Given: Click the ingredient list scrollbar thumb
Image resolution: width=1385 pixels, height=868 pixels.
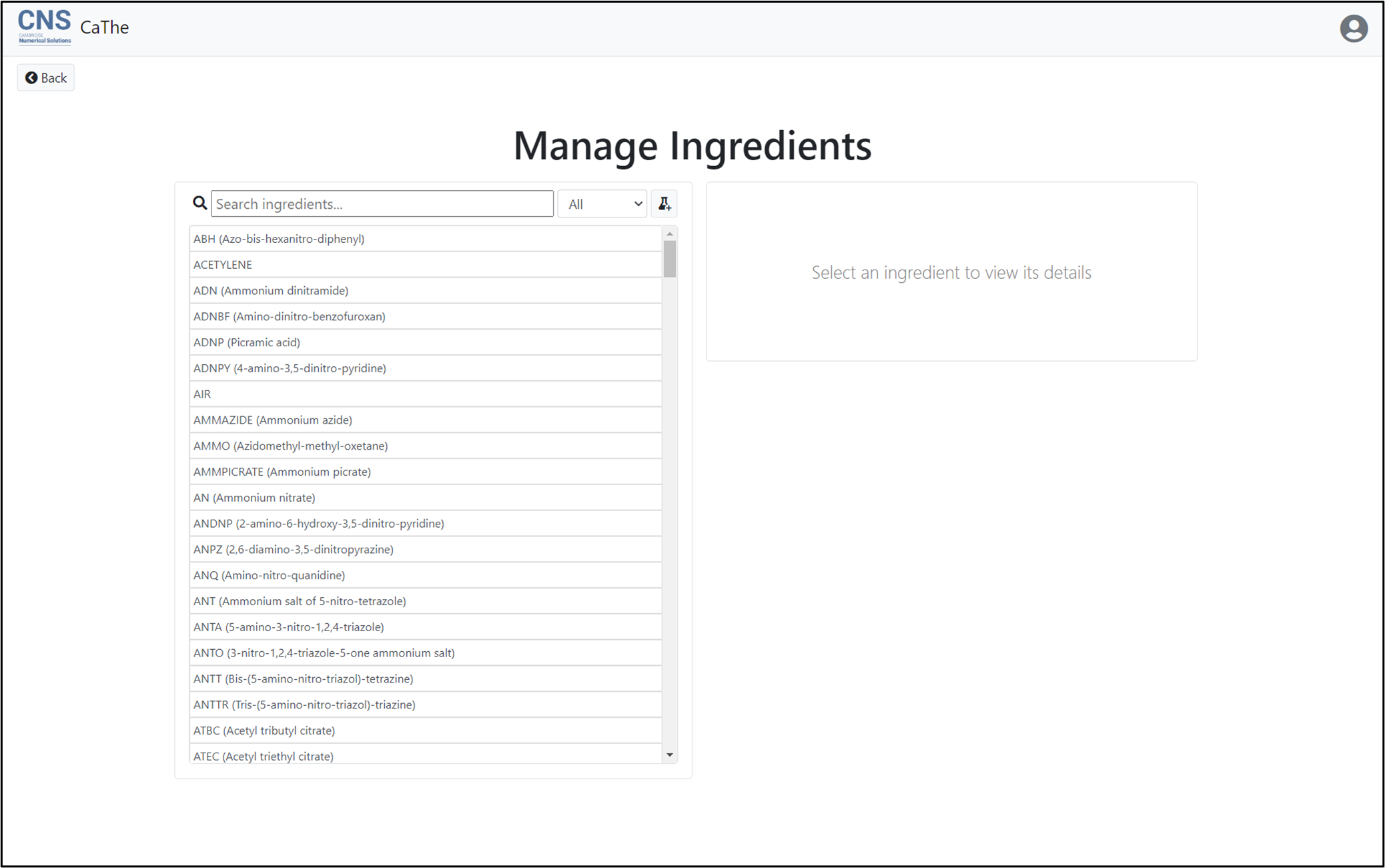Looking at the screenshot, I should [x=670, y=258].
